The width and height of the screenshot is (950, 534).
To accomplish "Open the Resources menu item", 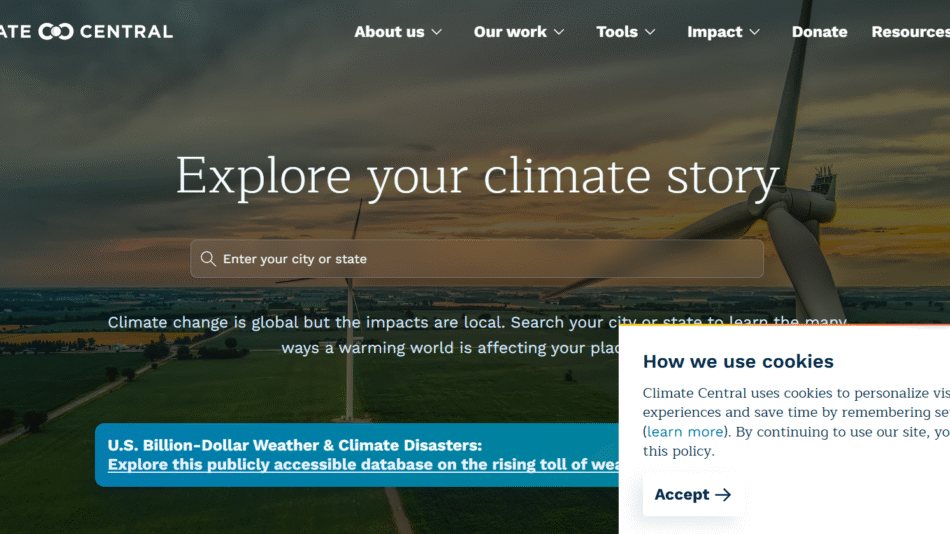I will (910, 32).
